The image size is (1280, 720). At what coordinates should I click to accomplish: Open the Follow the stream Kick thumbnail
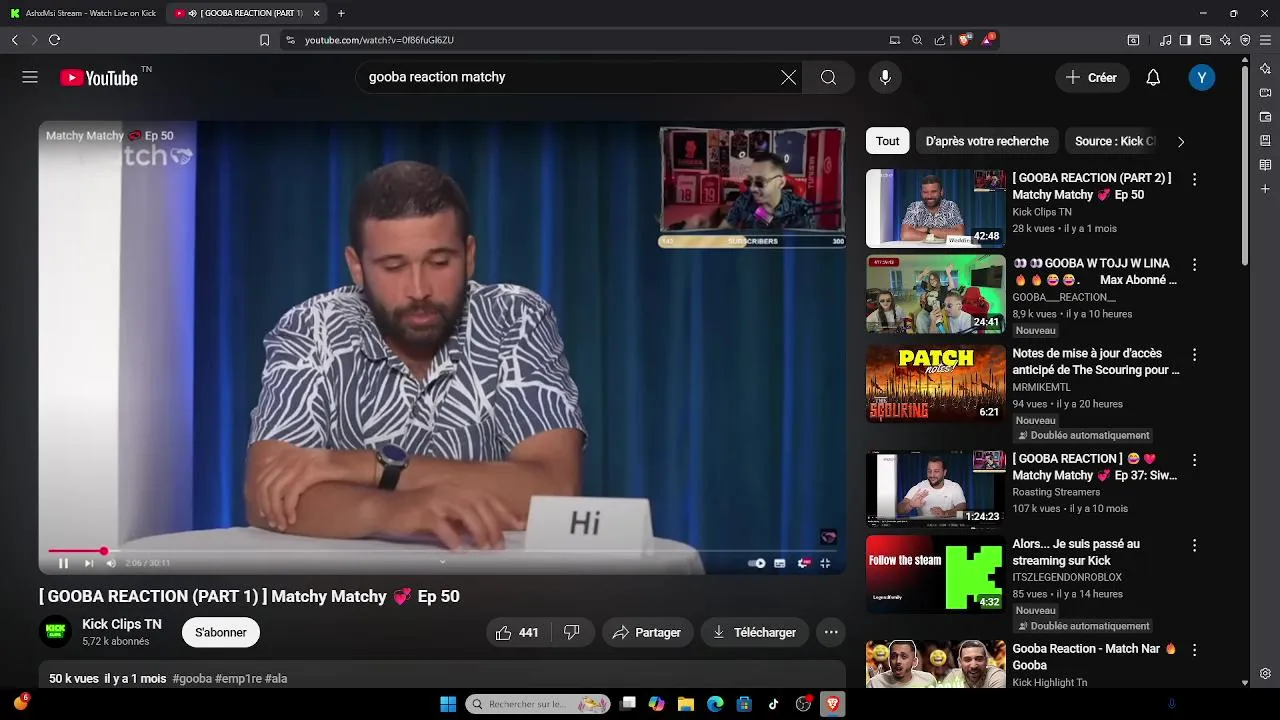[936, 574]
